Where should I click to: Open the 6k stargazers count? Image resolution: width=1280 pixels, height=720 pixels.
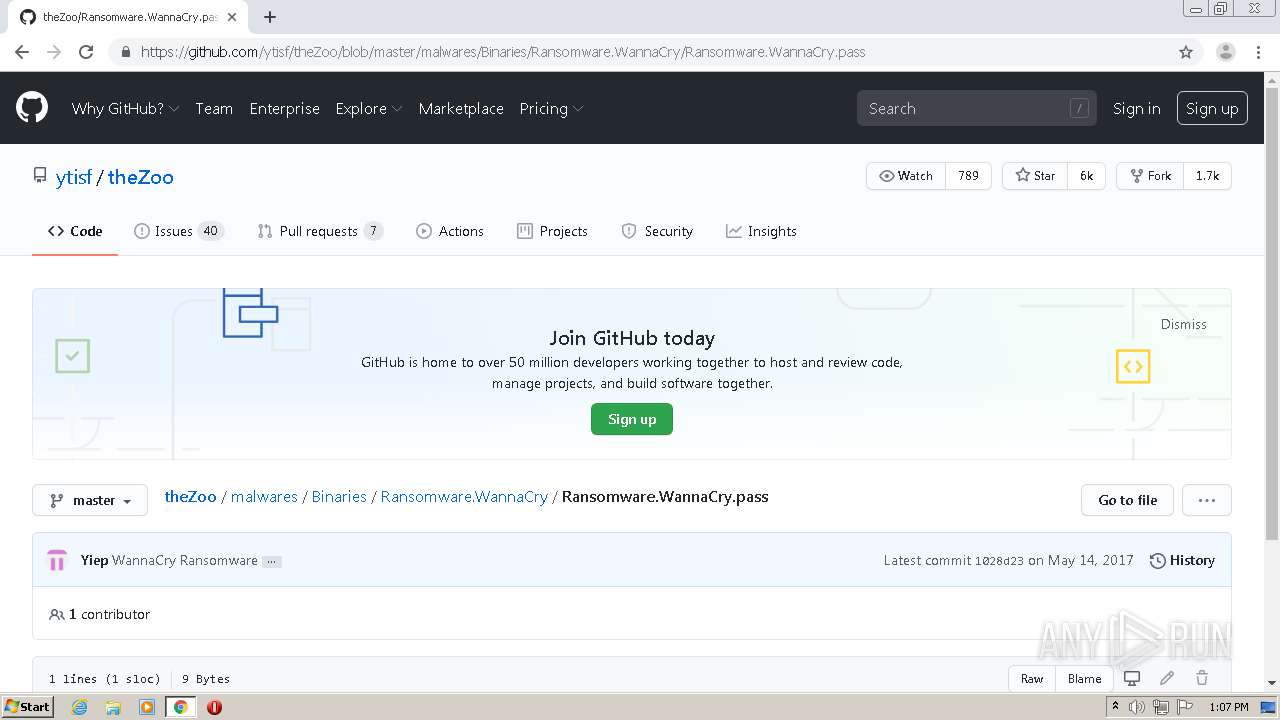[1086, 176]
